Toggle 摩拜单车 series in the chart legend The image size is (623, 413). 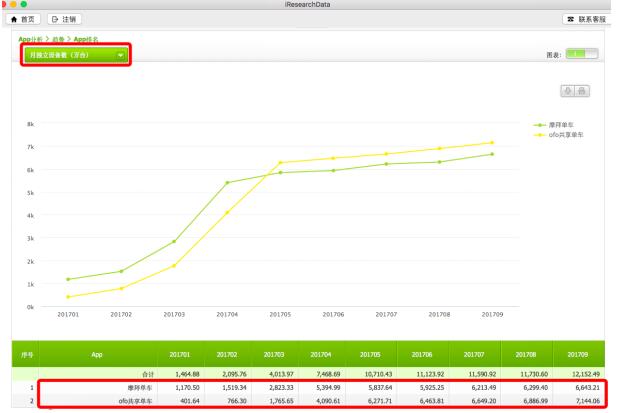pyautogui.click(x=561, y=125)
